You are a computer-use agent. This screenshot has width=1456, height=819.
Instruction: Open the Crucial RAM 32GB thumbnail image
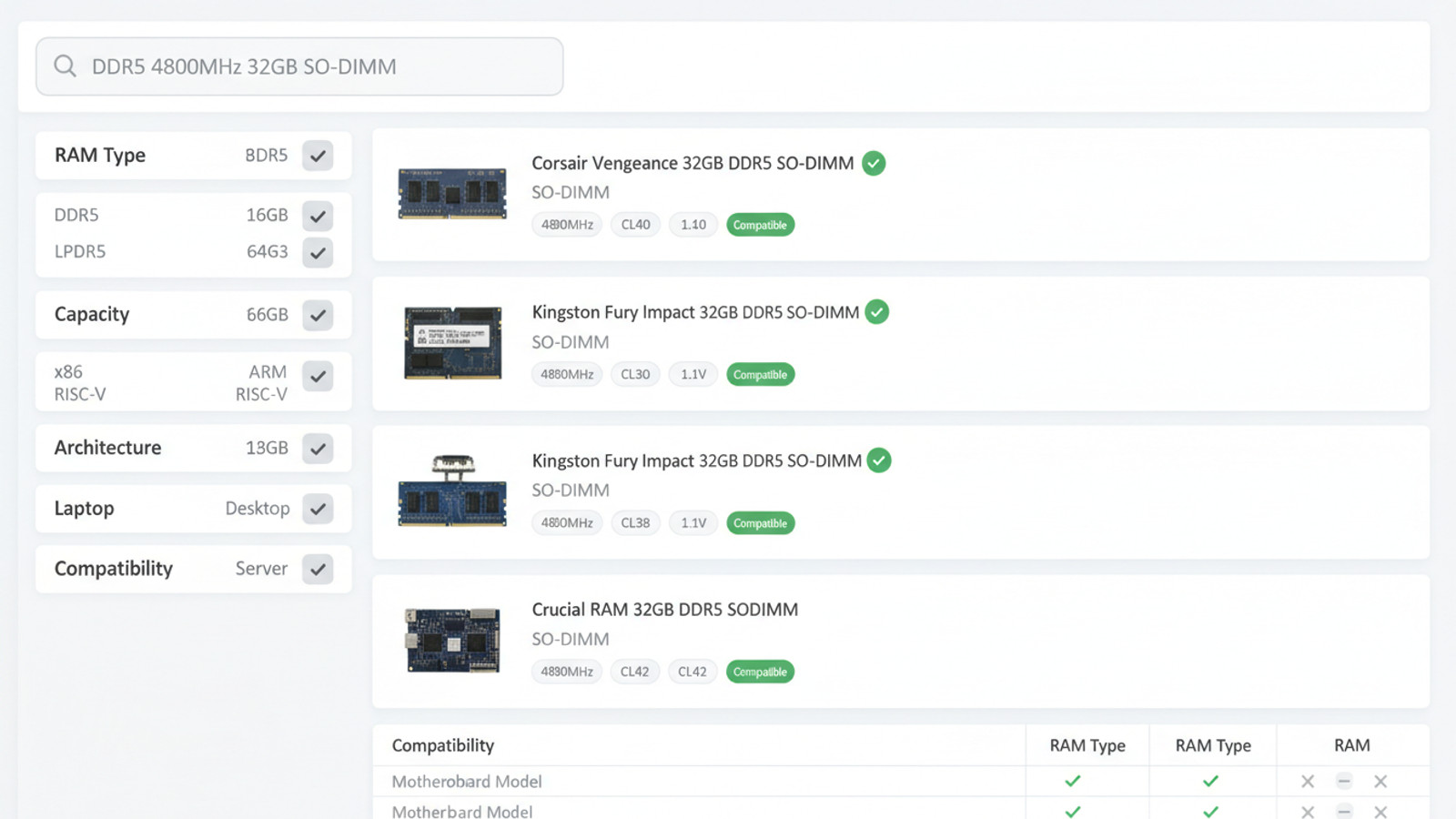(x=452, y=641)
